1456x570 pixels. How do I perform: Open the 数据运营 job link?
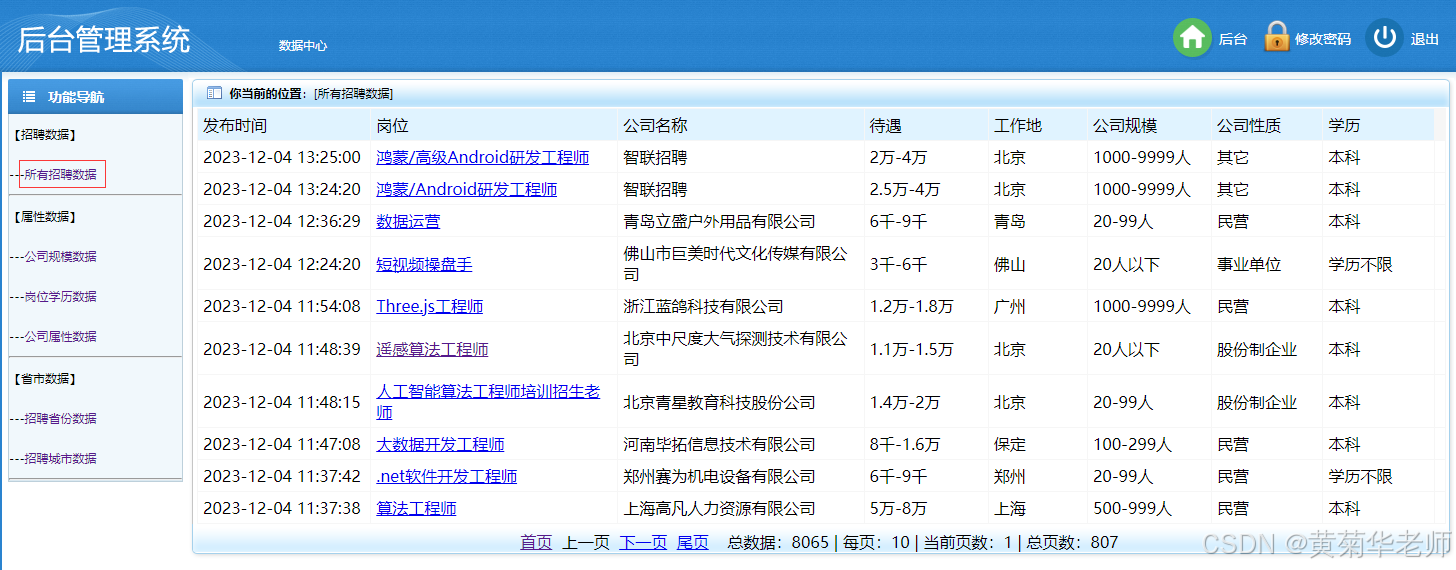(408, 221)
